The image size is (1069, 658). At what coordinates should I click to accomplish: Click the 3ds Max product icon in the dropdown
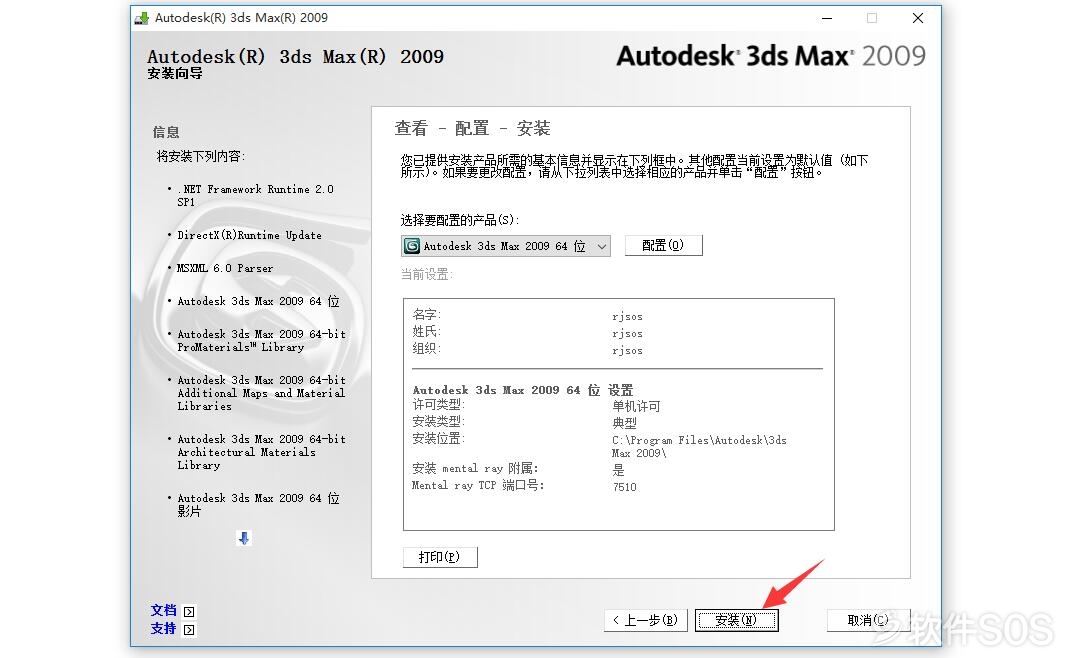412,245
